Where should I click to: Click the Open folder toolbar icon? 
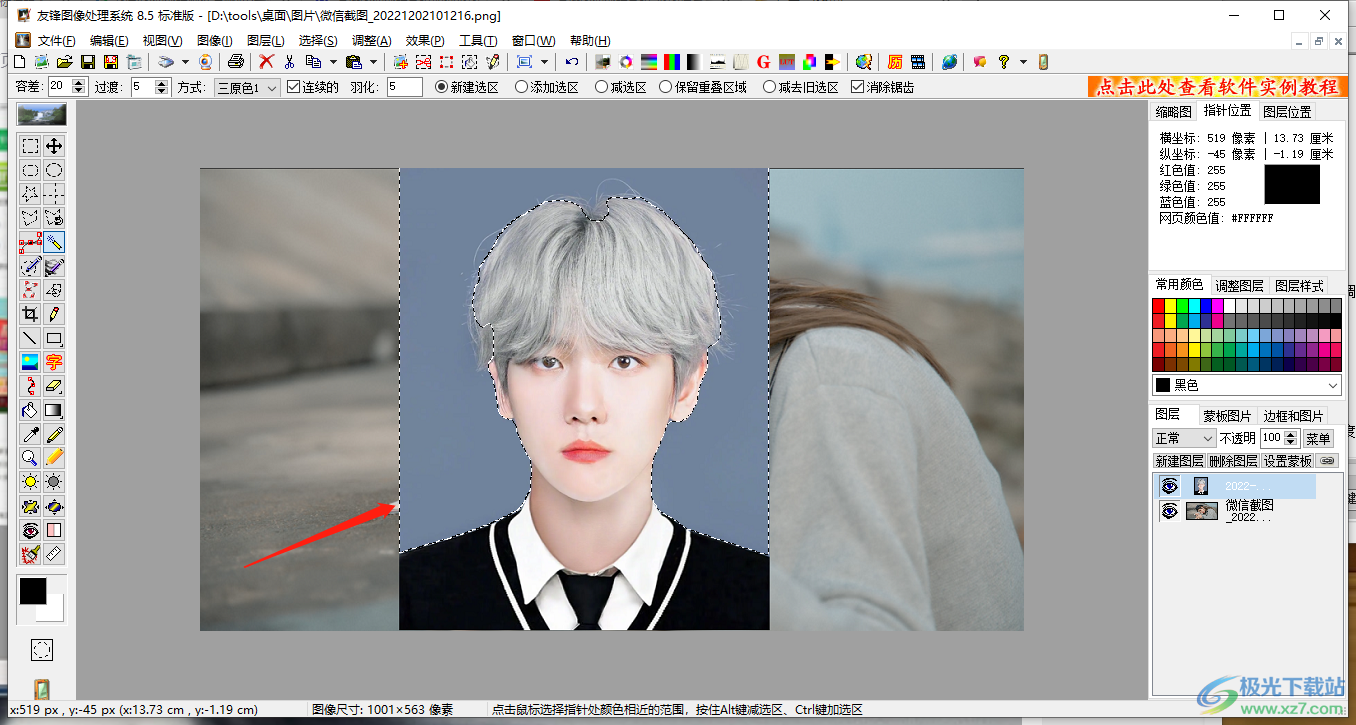tap(64, 62)
